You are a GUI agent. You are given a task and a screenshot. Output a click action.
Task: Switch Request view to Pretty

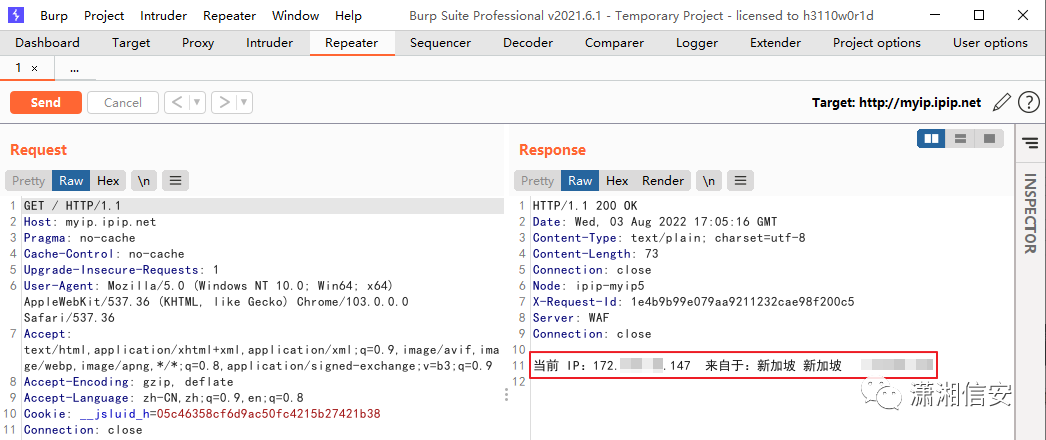pos(28,181)
